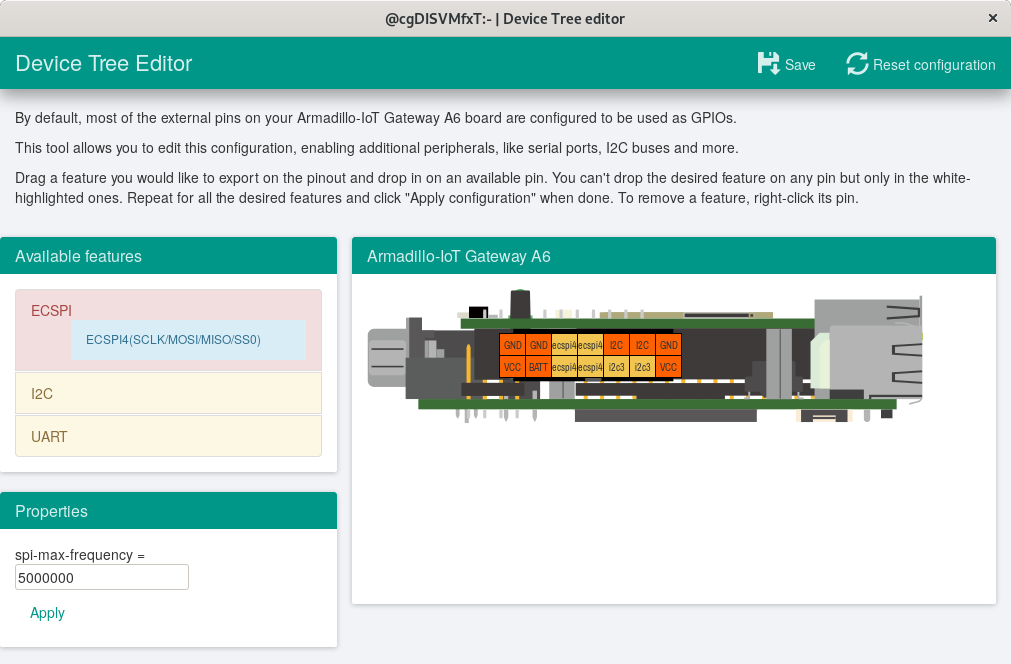The image size is (1011, 664).
Task: Click the upper ecspi4 pin next to GND
Action: (564, 345)
